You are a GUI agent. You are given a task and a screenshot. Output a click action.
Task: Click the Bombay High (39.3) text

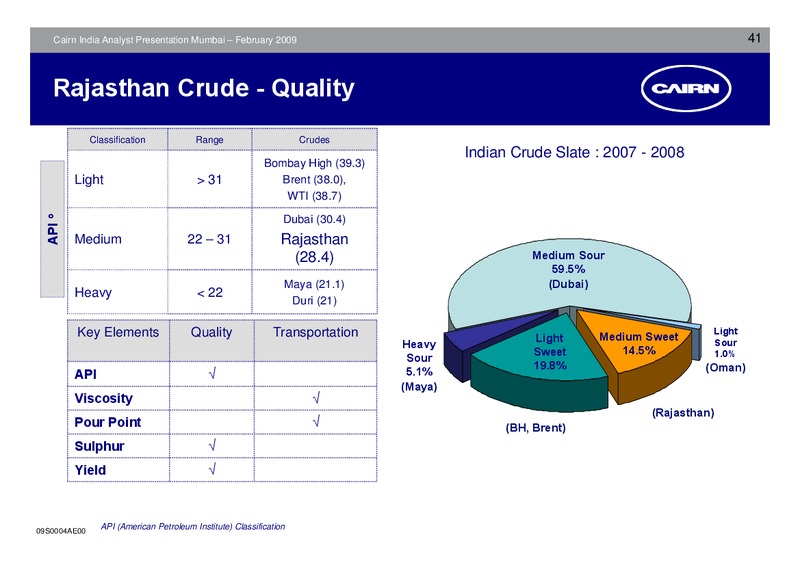tap(314, 163)
